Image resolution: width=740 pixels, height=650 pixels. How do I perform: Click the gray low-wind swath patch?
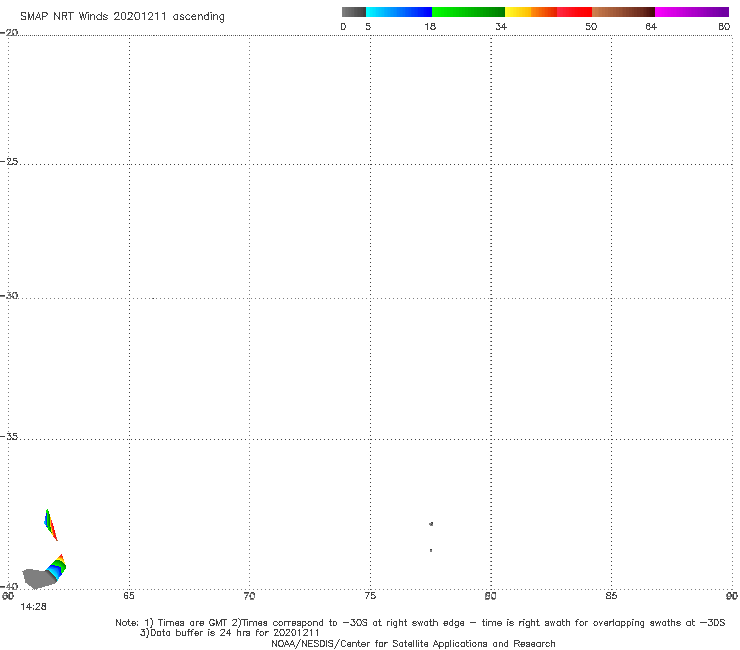tap(38, 579)
